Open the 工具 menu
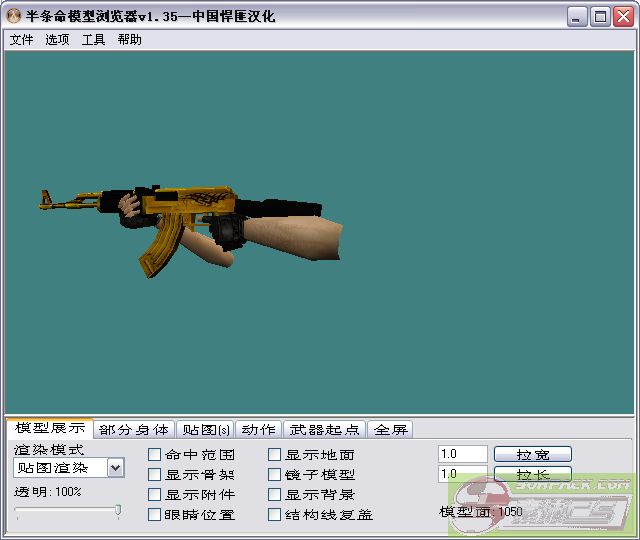640x540 pixels. pos(93,40)
